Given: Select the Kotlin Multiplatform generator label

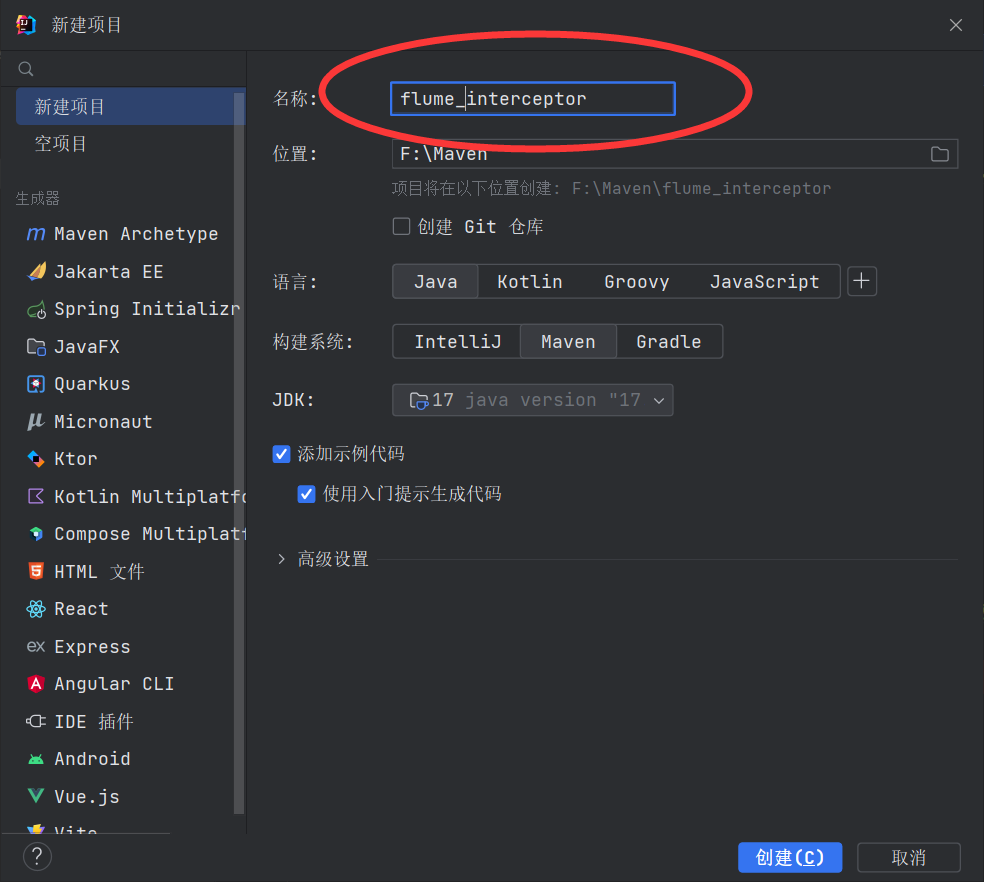Looking at the screenshot, I should pyautogui.click(x=150, y=497).
